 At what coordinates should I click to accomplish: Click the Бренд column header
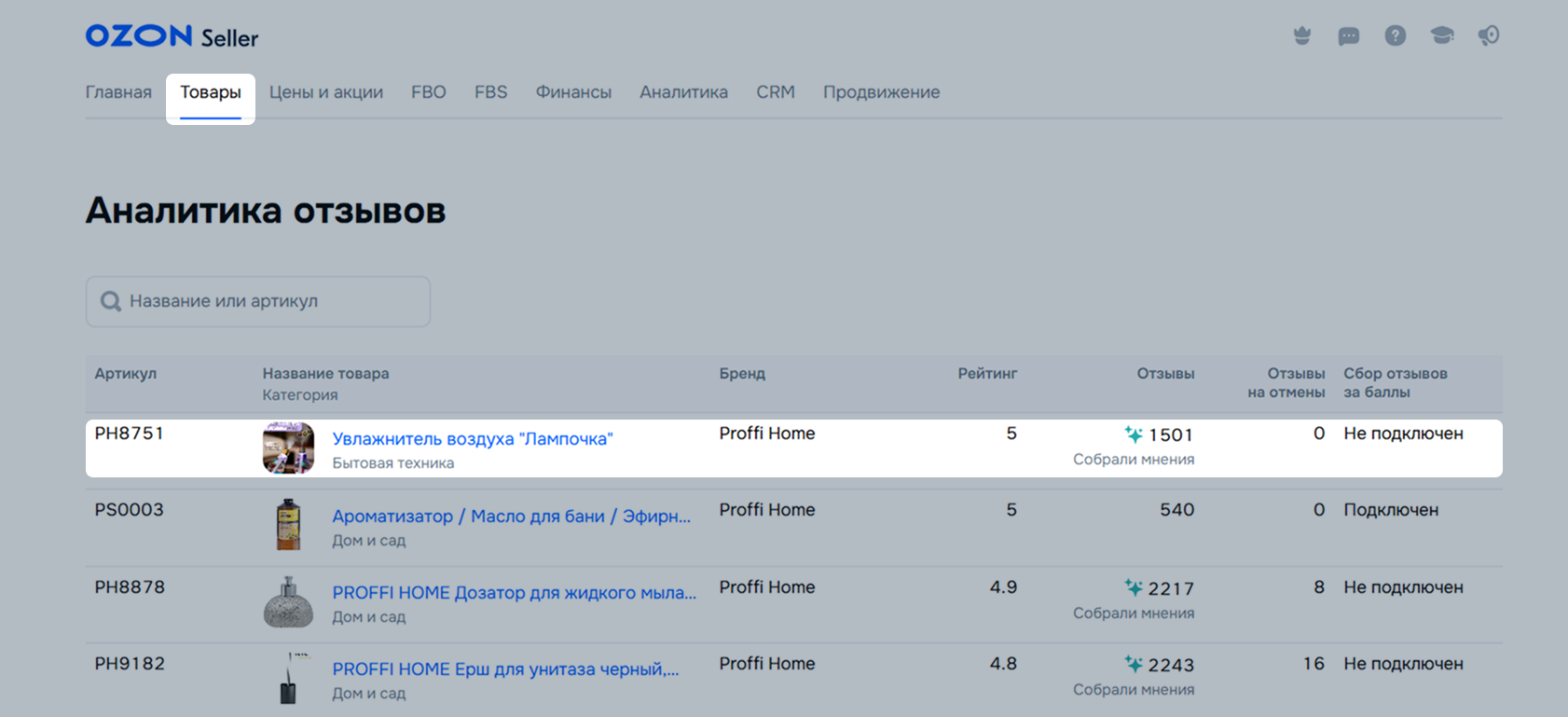742,374
